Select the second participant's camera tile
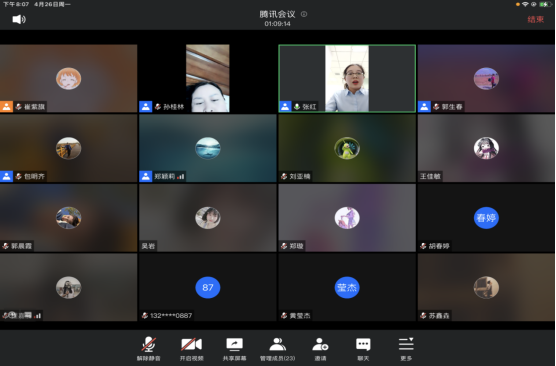The height and width of the screenshot is (366, 556). point(208,78)
